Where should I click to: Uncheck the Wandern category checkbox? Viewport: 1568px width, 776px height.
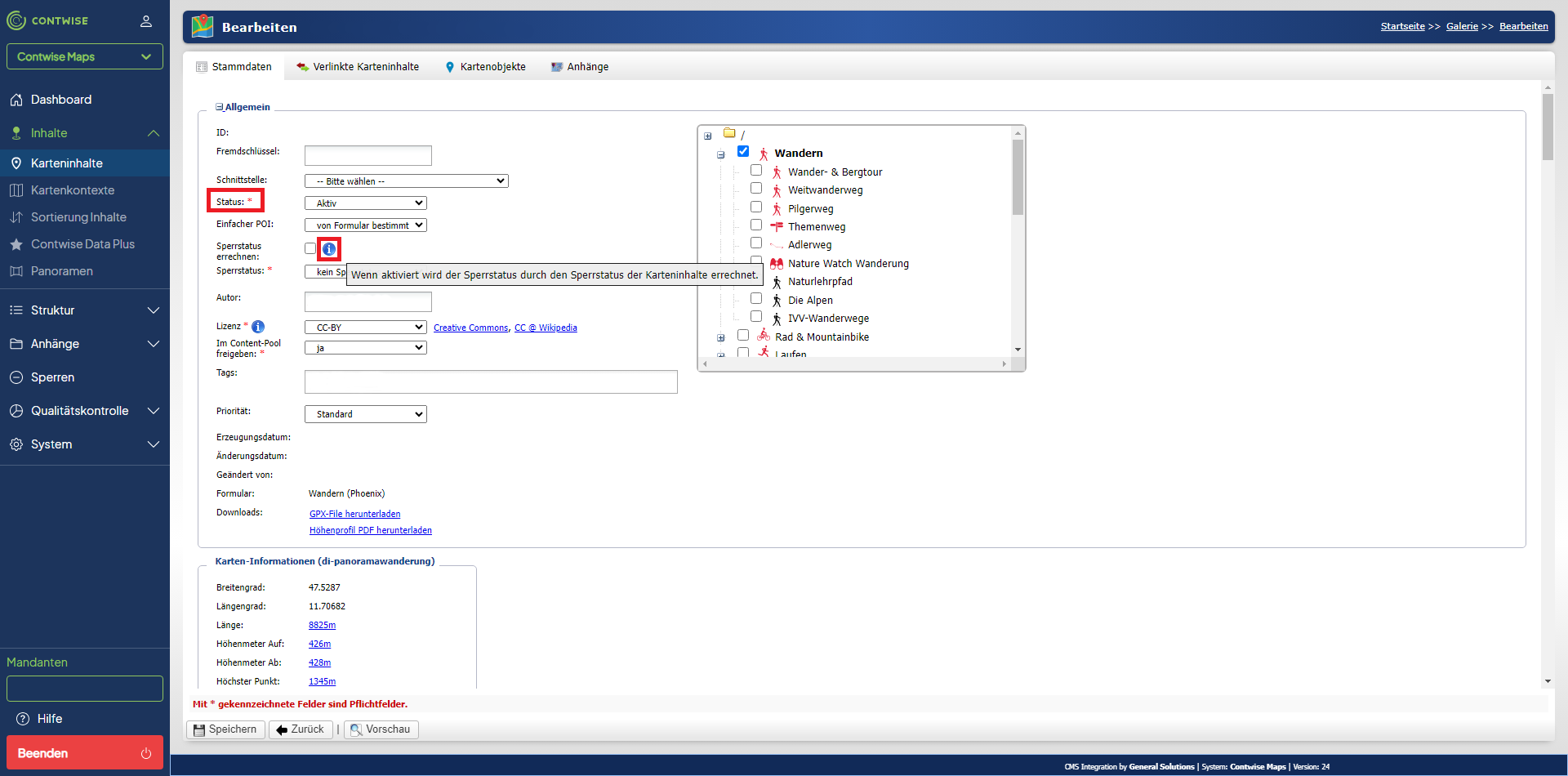(x=743, y=151)
